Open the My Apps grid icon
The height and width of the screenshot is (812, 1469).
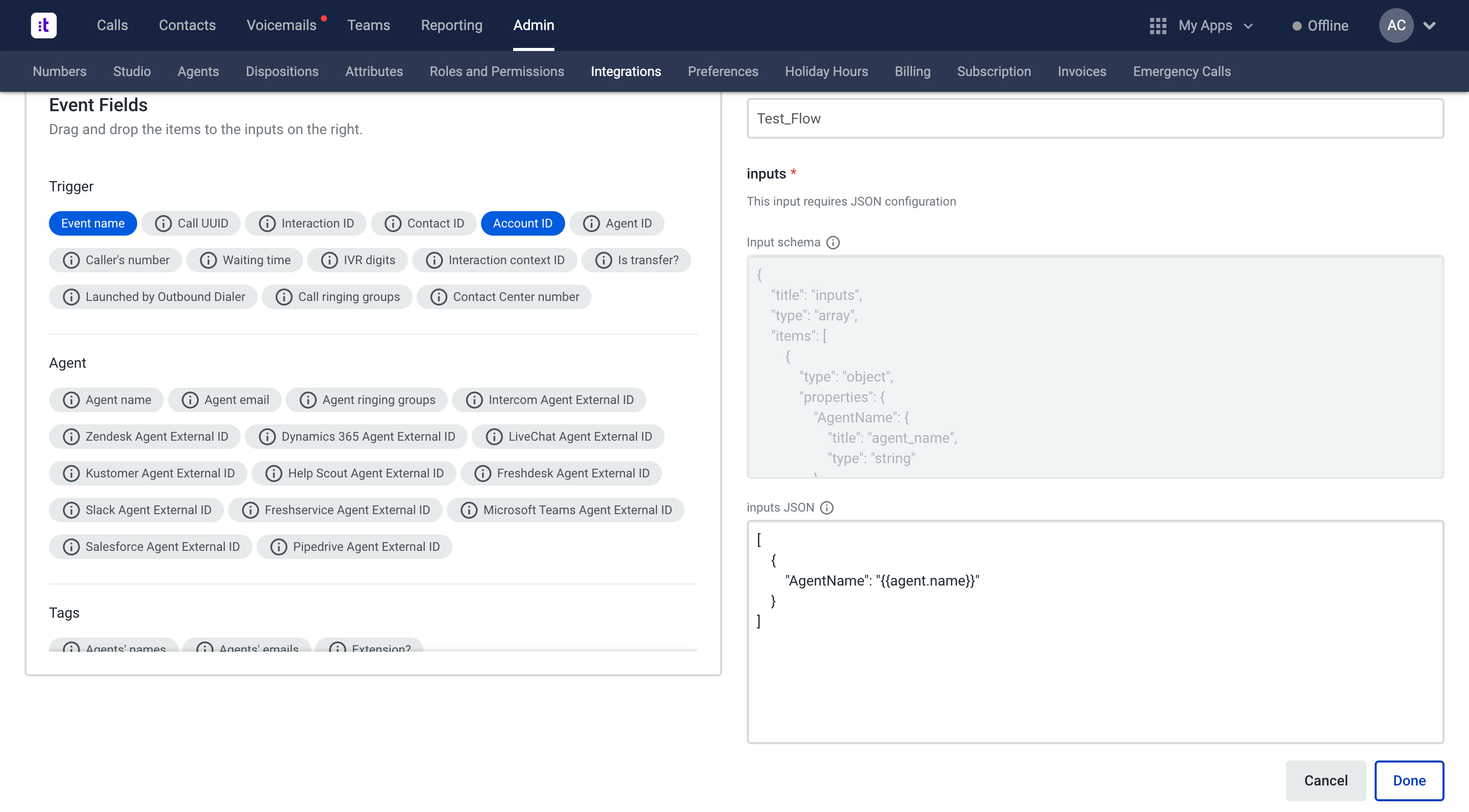(1158, 26)
